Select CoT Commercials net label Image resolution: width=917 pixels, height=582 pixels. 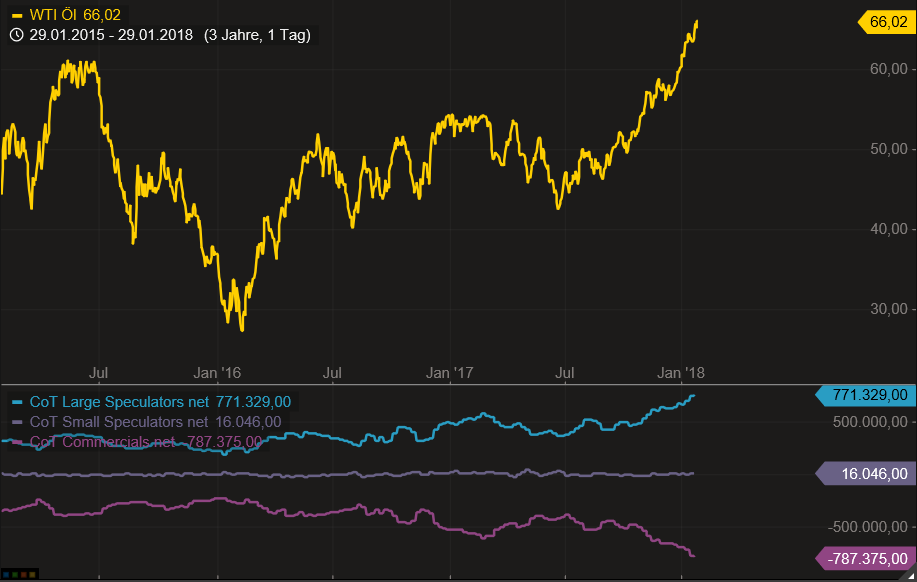(102, 442)
